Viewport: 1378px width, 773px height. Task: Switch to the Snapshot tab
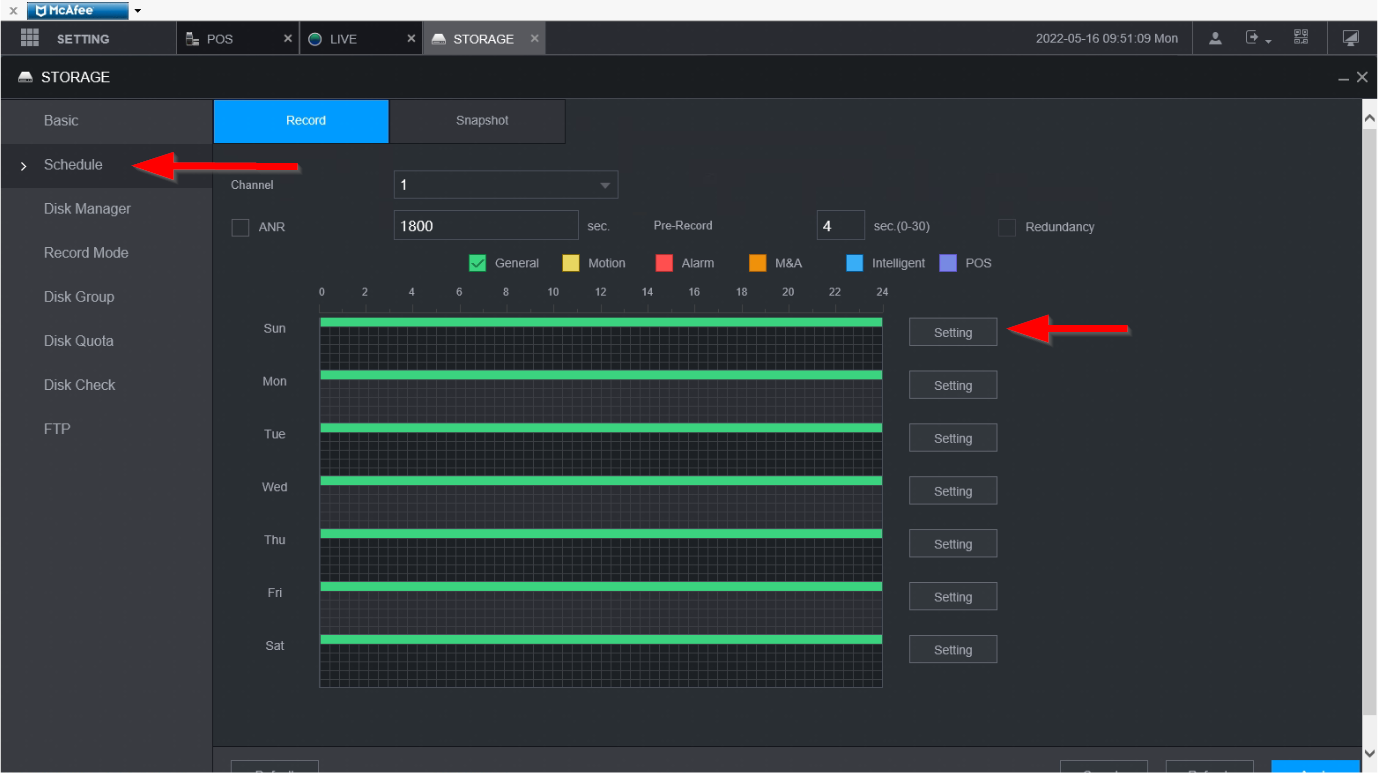pyautogui.click(x=482, y=121)
